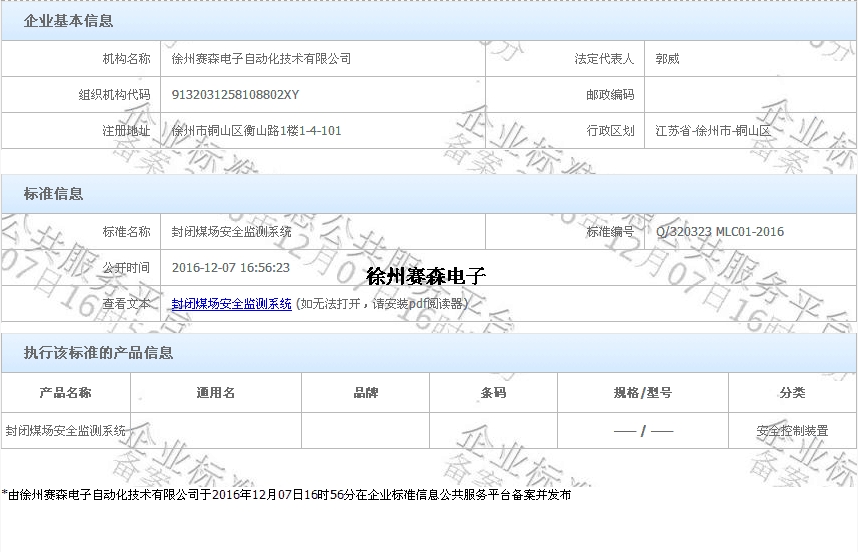Click the 规格/型号 column header
858x552 pixels.
point(643,393)
